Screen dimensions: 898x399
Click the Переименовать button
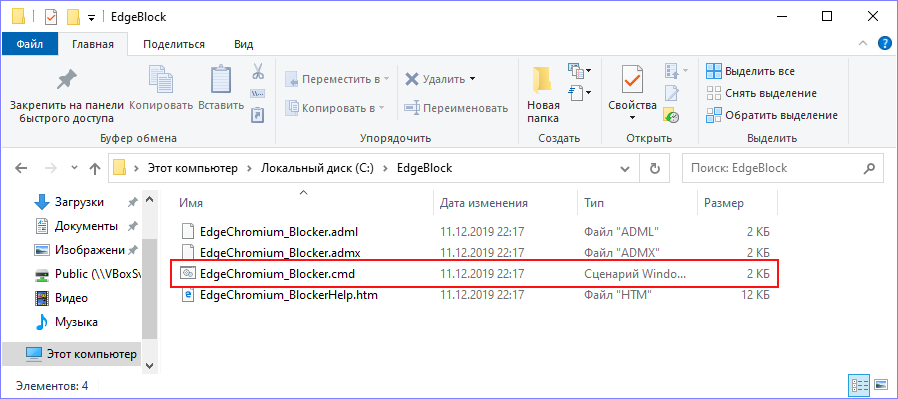coord(456,108)
